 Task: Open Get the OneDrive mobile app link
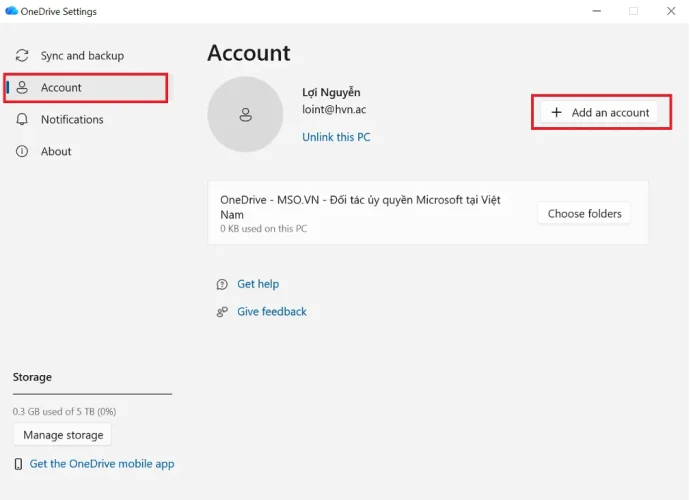[102, 464]
